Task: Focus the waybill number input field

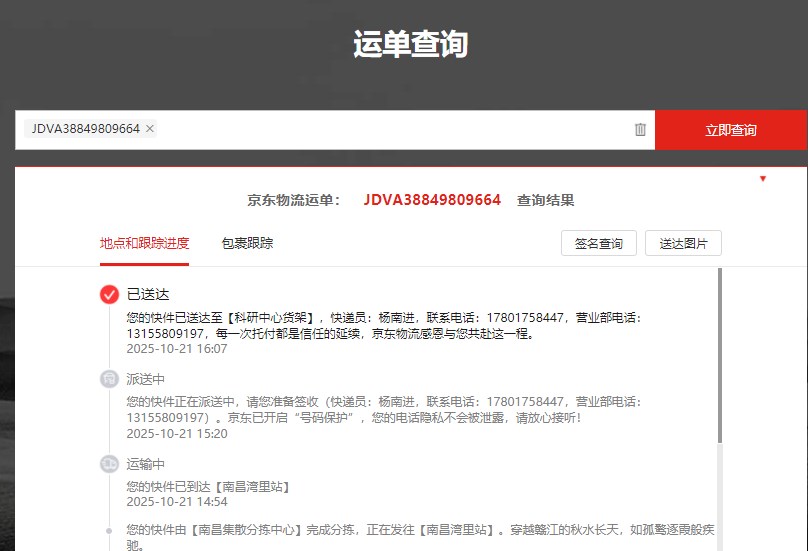Action: coord(390,130)
